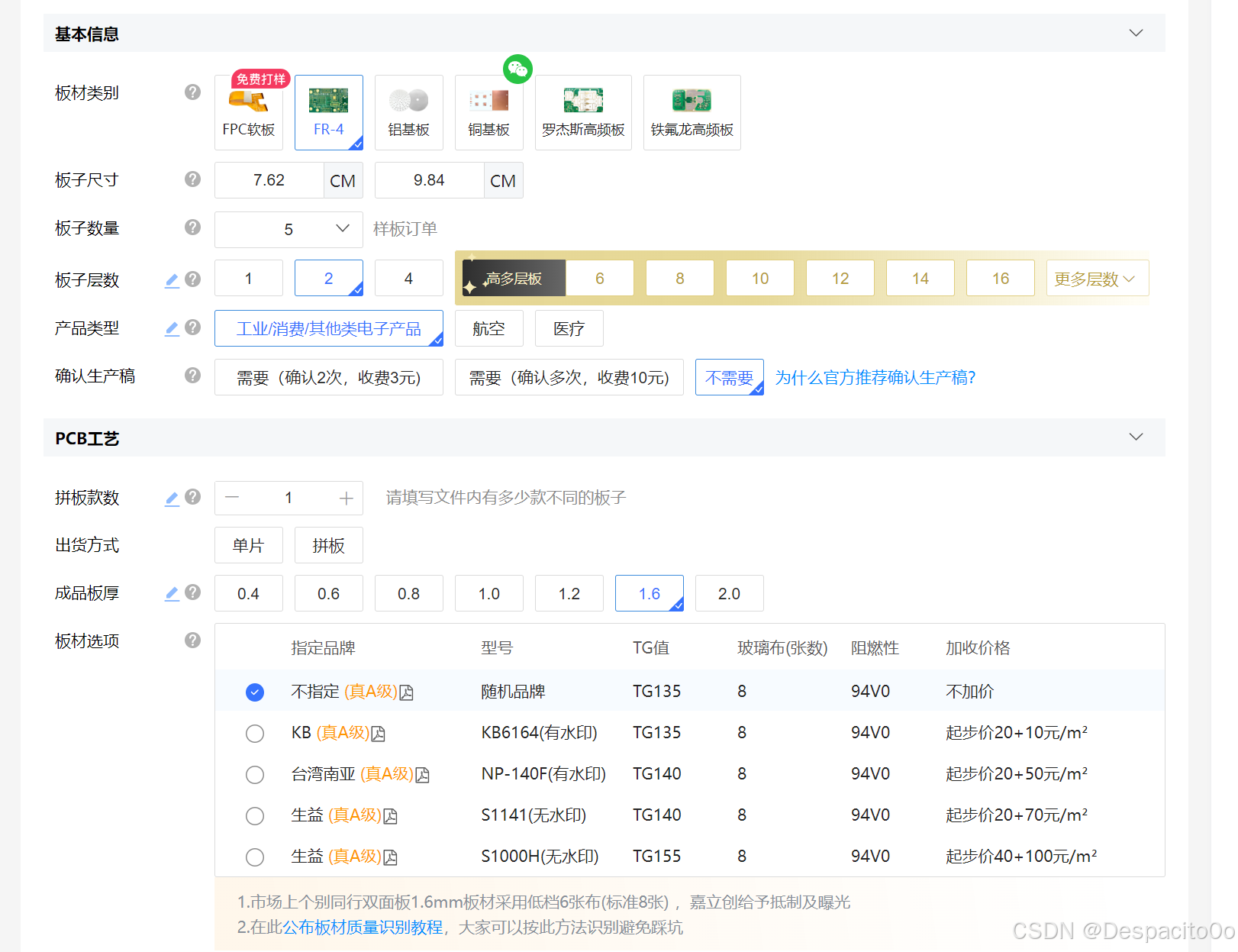The image size is (1238, 952).
Task: Select 6 layer board
Action: 600,278
